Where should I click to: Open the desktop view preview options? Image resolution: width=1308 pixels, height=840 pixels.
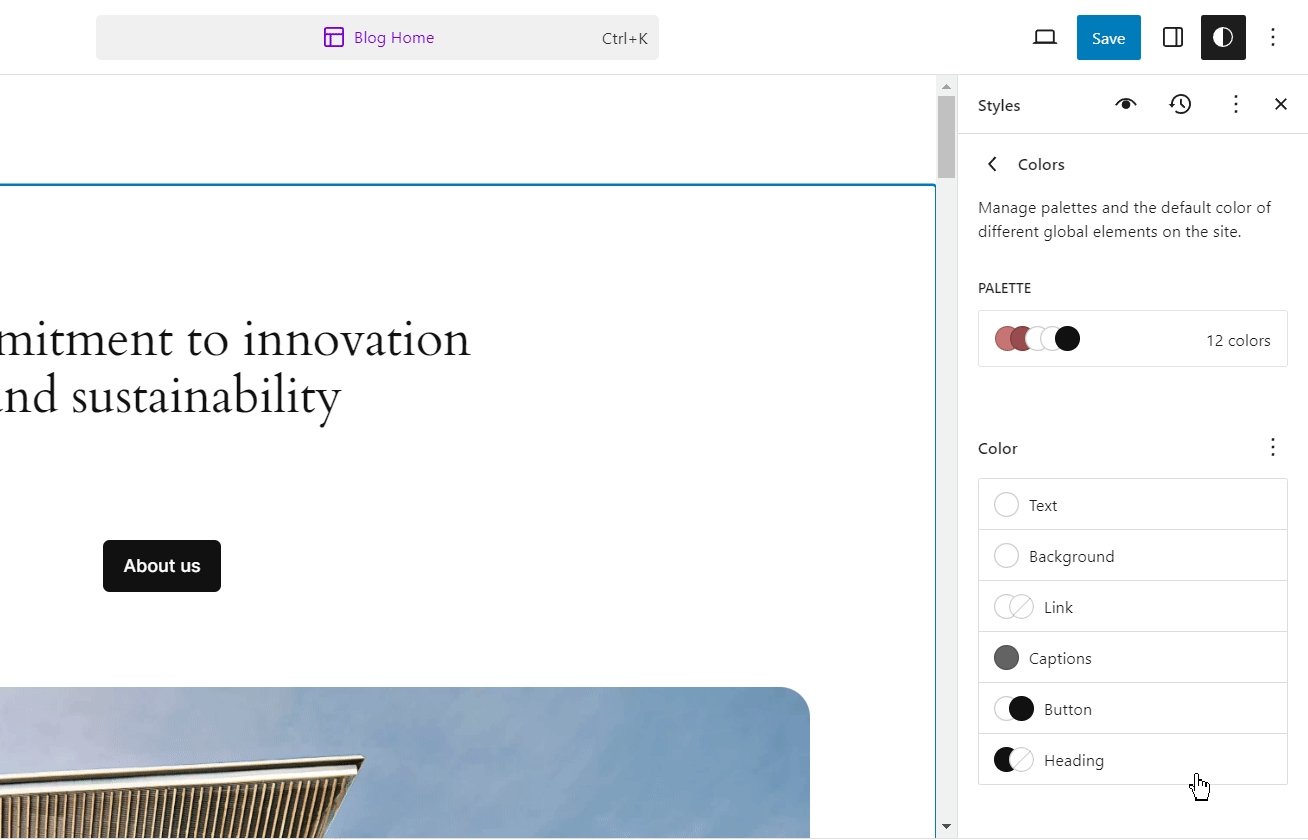(x=1045, y=38)
